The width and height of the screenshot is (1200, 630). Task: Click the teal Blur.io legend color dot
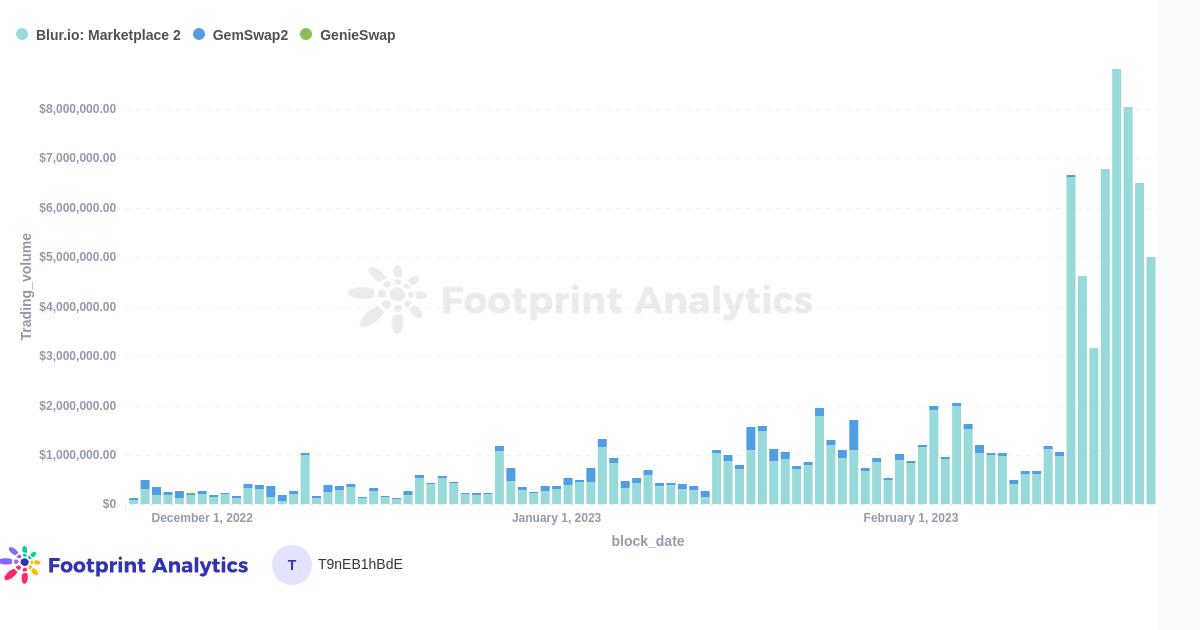point(22,34)
